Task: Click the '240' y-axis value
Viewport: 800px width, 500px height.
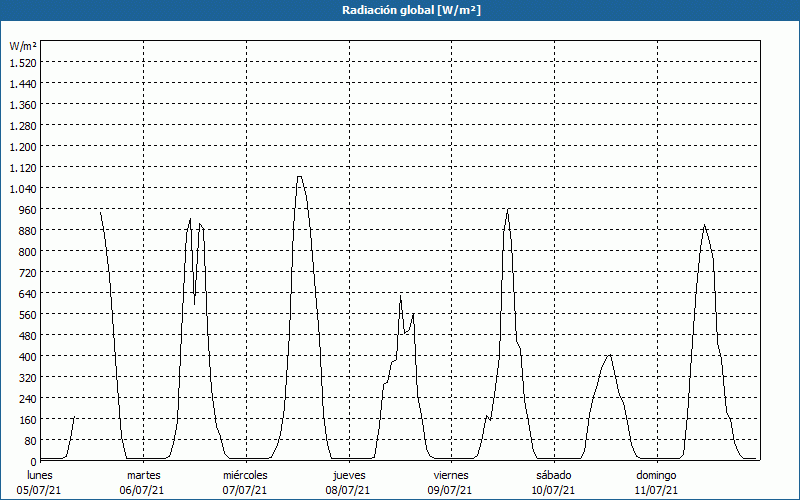Action: [27, 399]
